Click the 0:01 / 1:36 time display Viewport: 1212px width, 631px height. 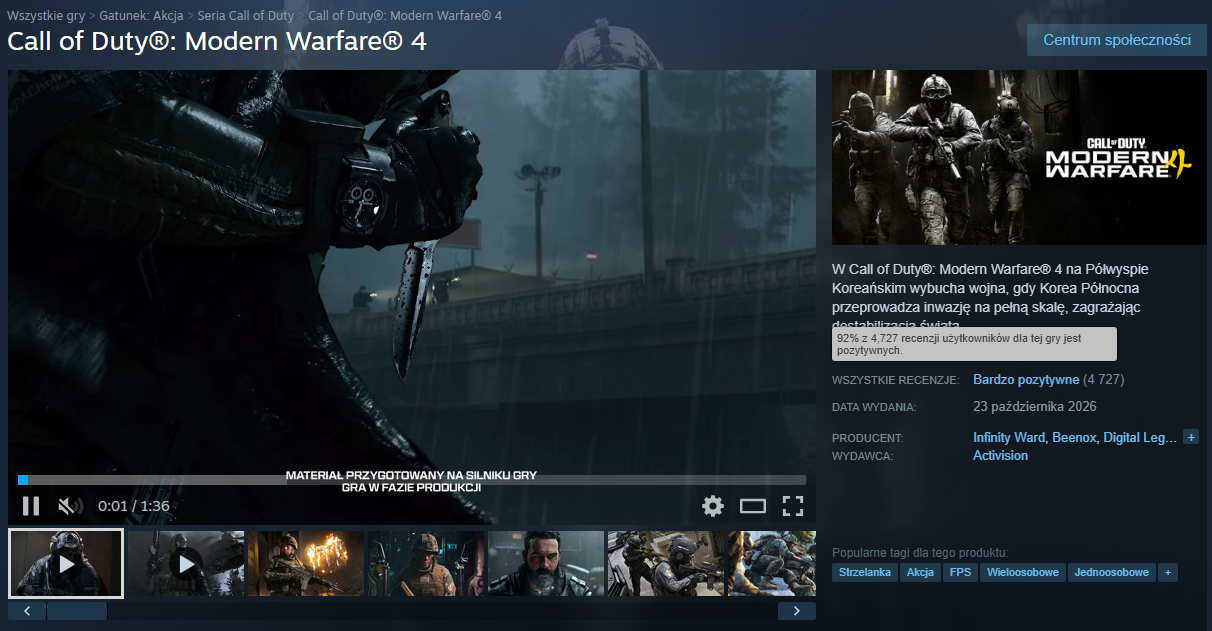click(134, 506)
